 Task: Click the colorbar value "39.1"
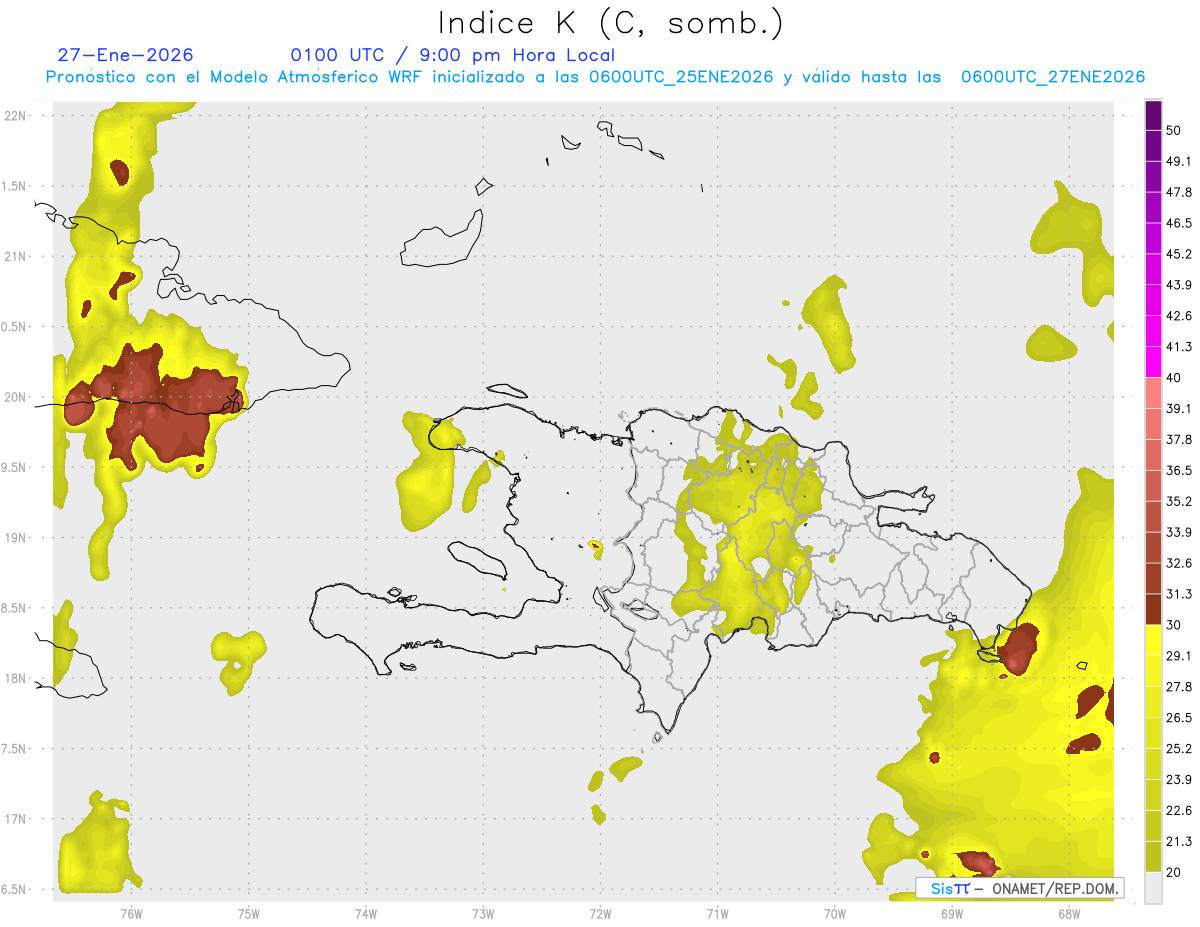coord(1178,408)
